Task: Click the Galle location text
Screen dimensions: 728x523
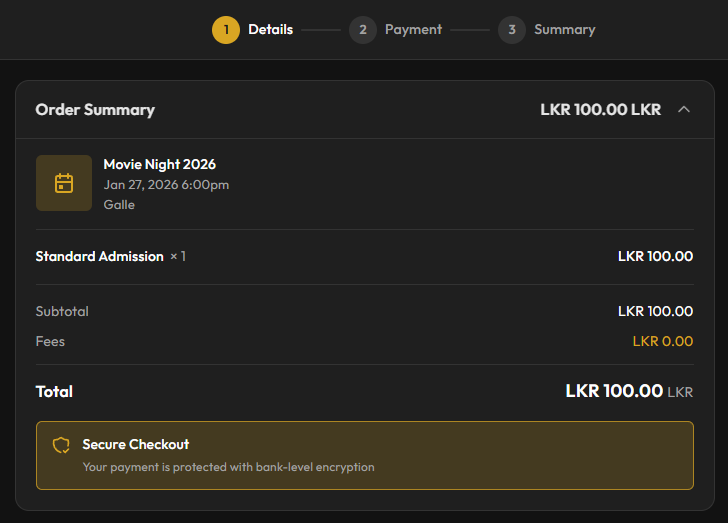Action: pyautogui.click(x=119, y=205)
